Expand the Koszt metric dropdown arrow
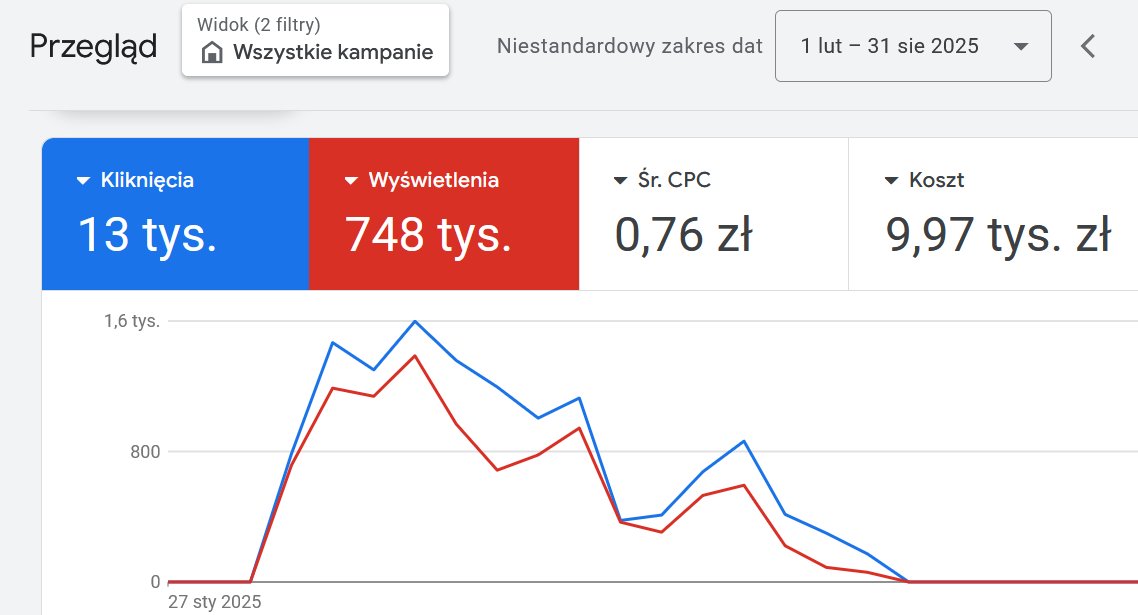The image size is (1138, 615). click(x=891, y=181)
